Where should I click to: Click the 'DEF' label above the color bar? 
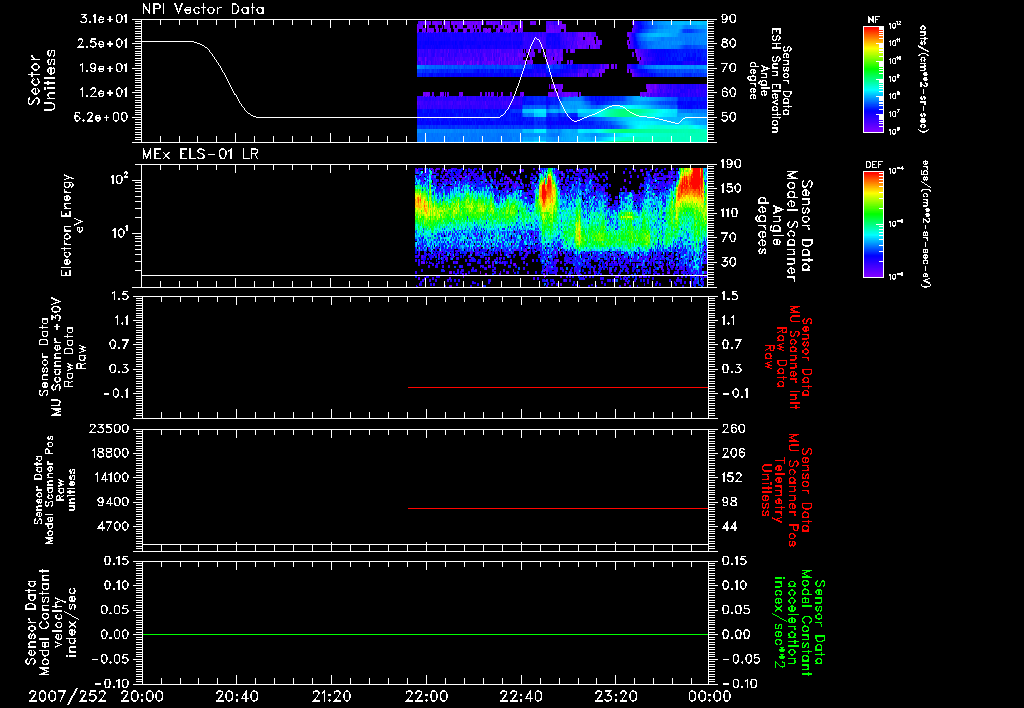[x=874, y=165]
